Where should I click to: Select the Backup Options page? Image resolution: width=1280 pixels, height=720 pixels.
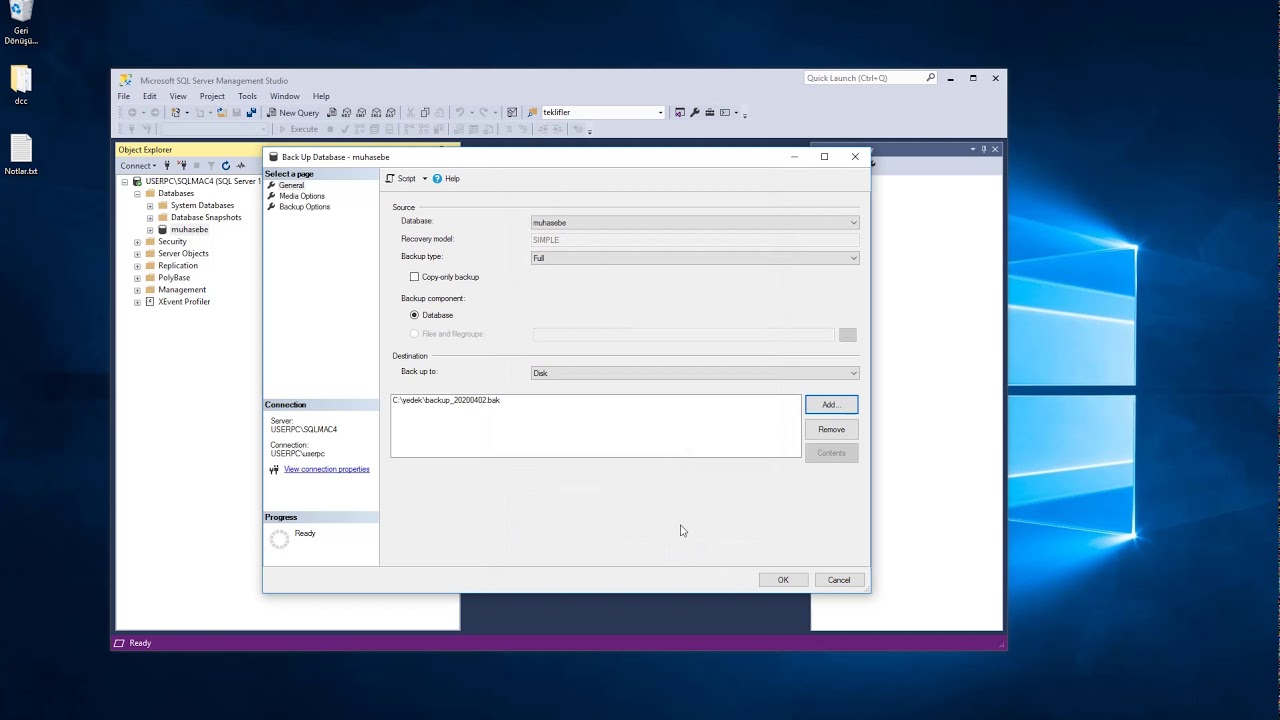point(304,207)
